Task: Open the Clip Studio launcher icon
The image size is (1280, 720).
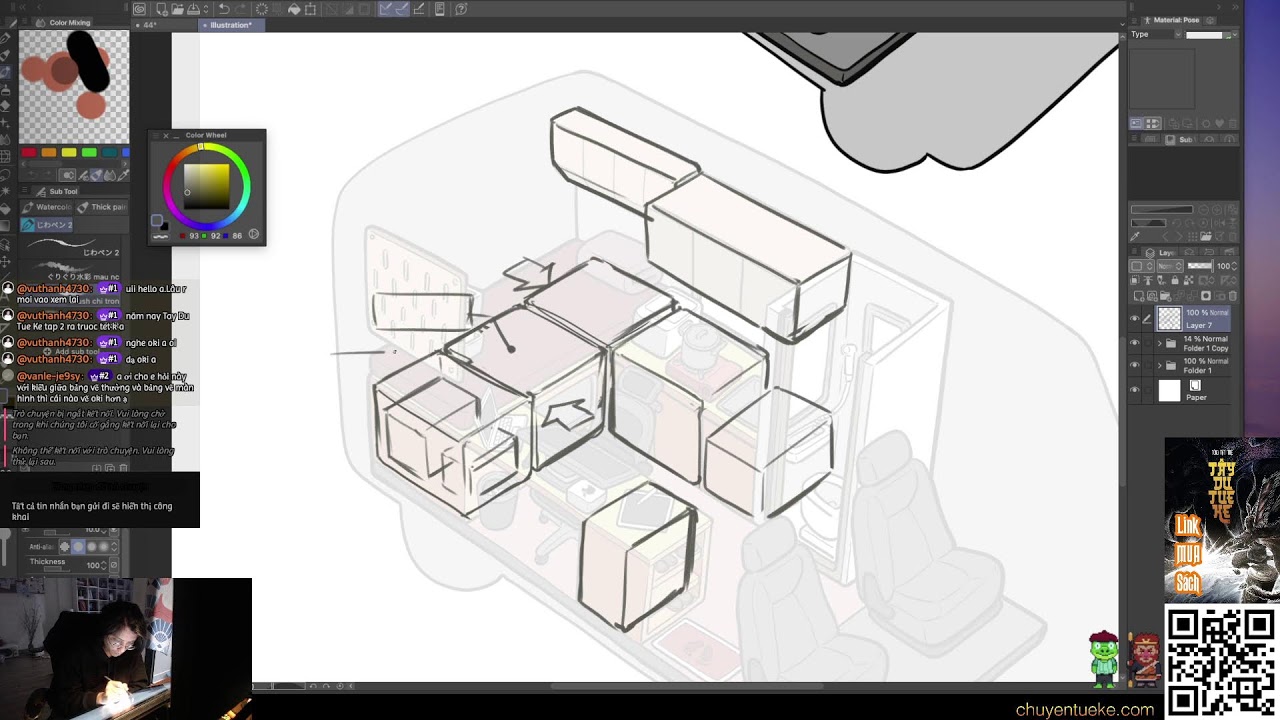Action: pos(140,9)
